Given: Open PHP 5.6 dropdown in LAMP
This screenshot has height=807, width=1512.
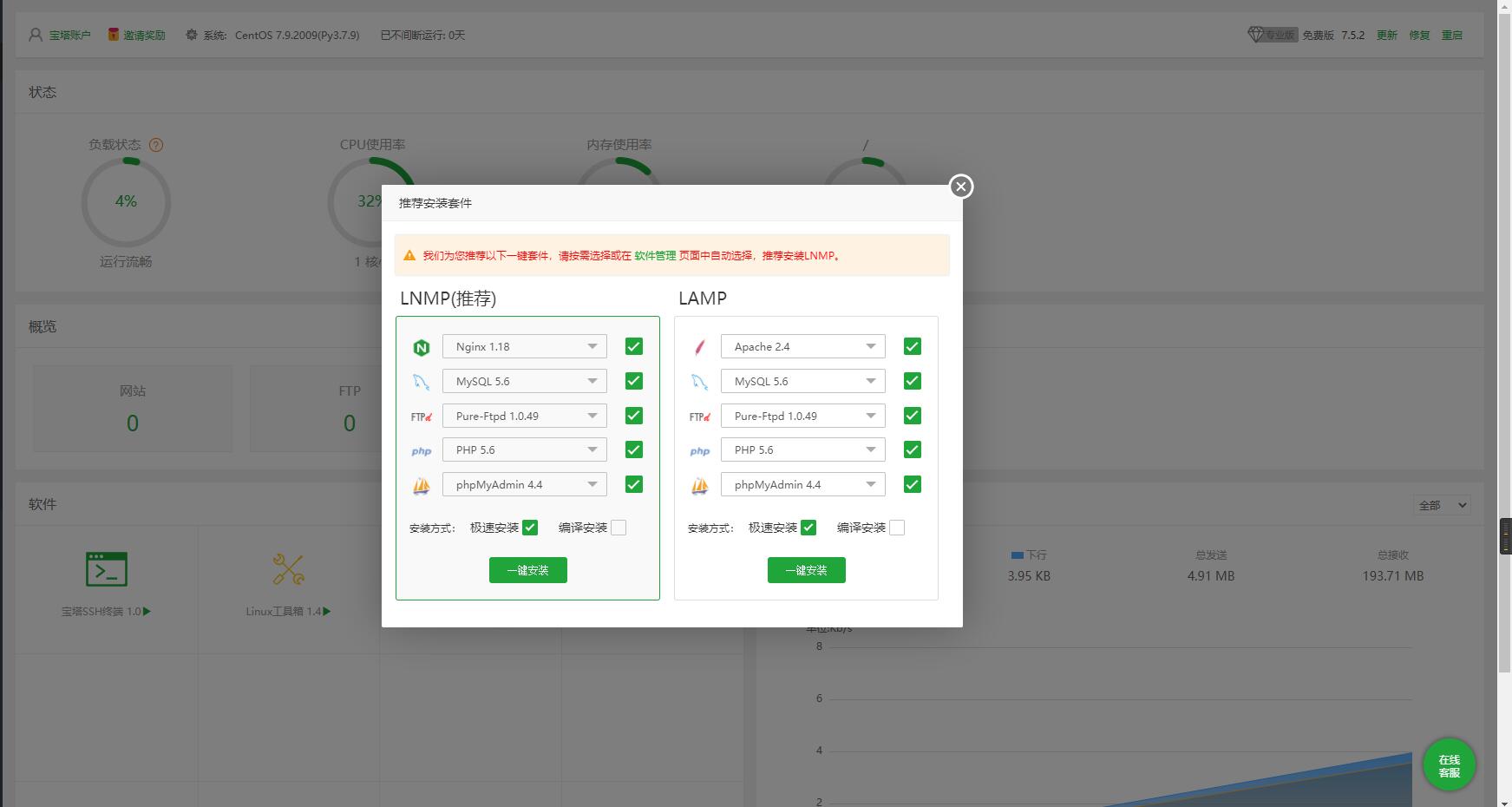Looking at the screenshot, I should [x=803, y=449].
